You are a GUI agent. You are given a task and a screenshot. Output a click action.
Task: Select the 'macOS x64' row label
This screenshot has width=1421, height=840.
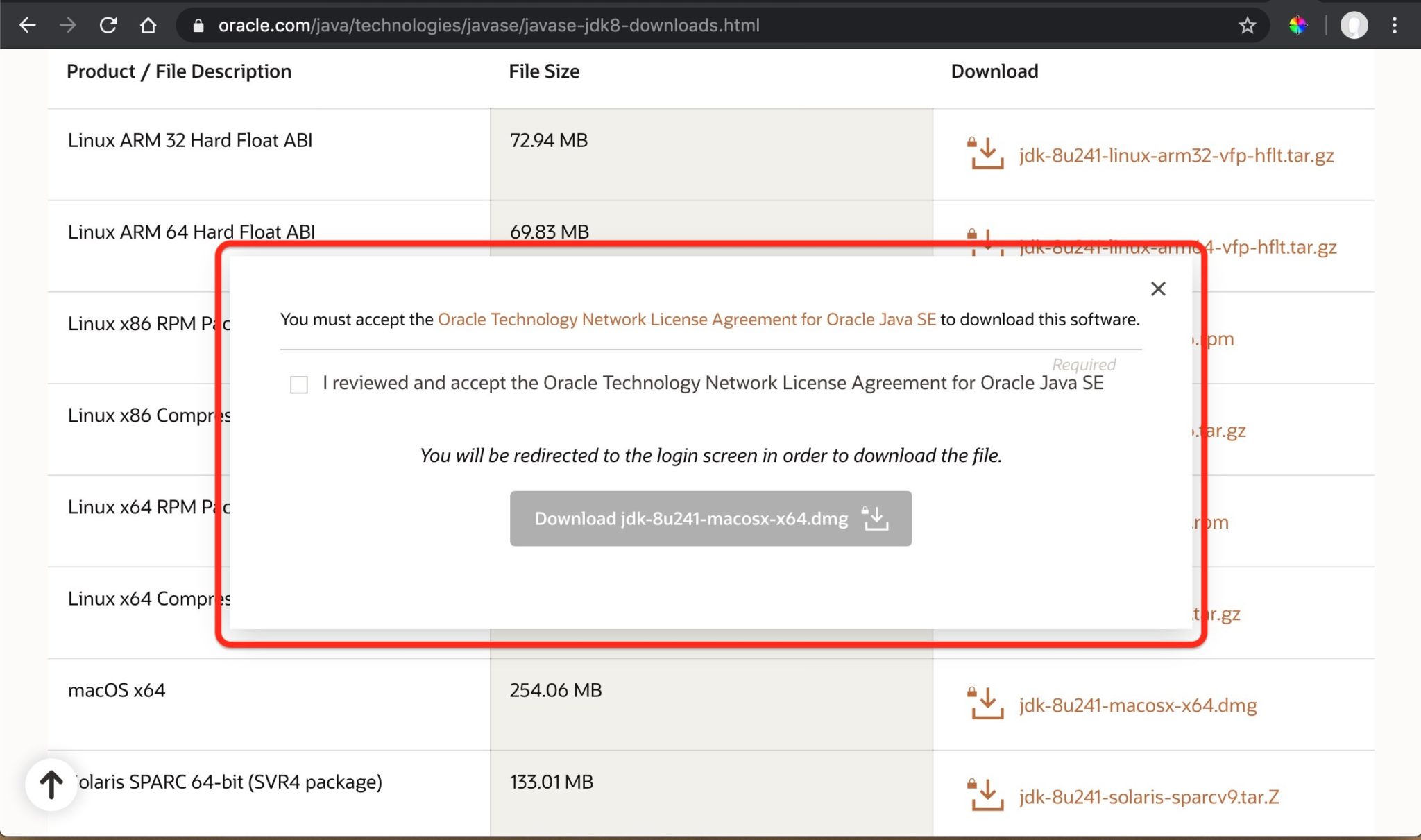[x=117, y=690]
